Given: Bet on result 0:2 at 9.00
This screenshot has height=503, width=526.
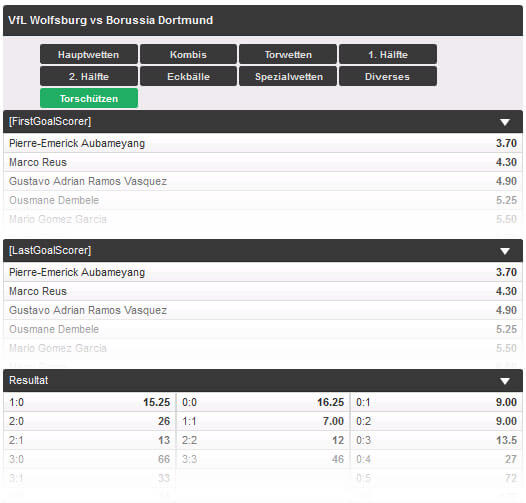Looking at the screenshot, I should pyautogui.click(x=436, y=421).
